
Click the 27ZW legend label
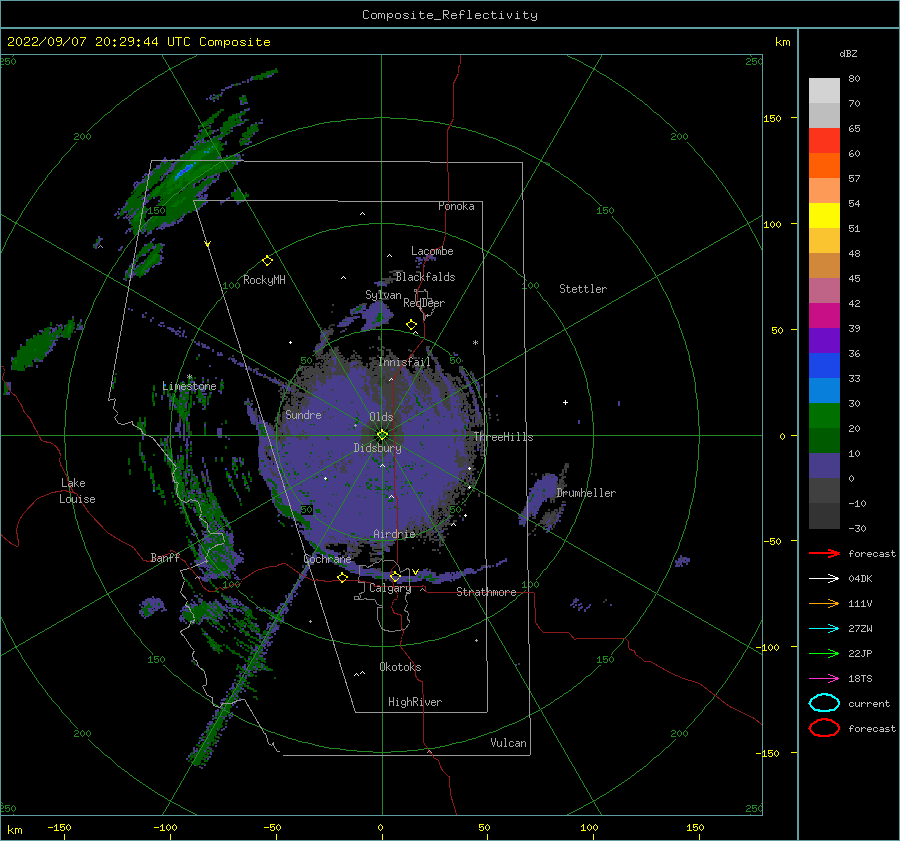tap(860, 629)
